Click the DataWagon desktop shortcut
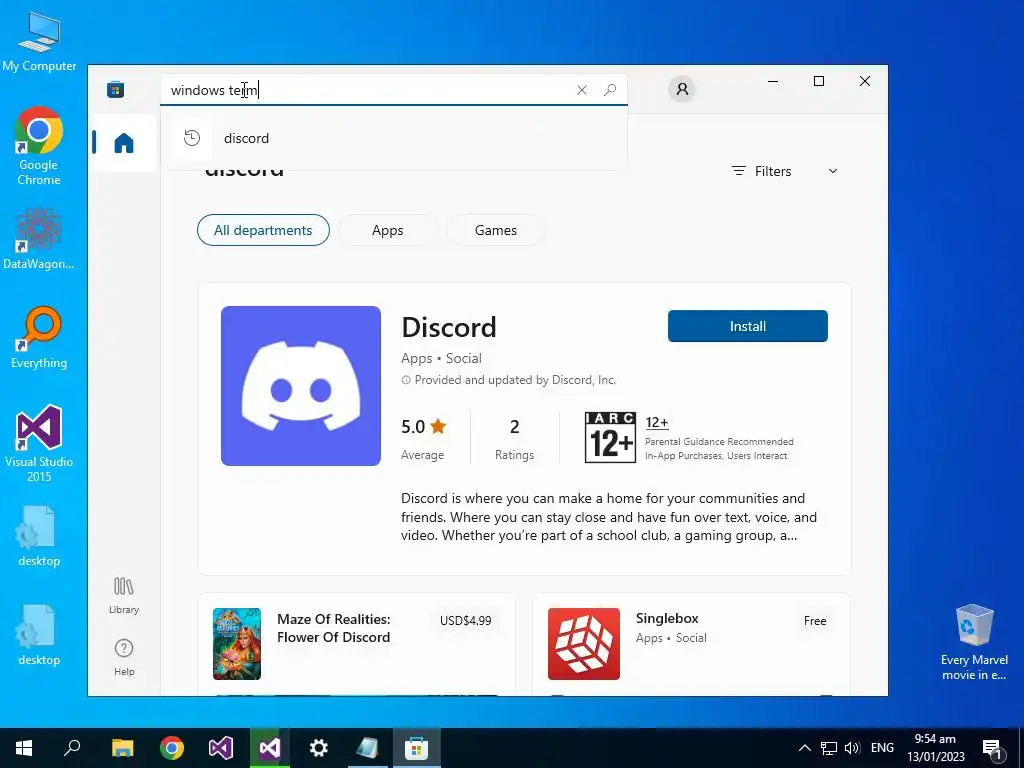Image resolution: width=1024 pixels, height=768 pixels. [39, 239]
